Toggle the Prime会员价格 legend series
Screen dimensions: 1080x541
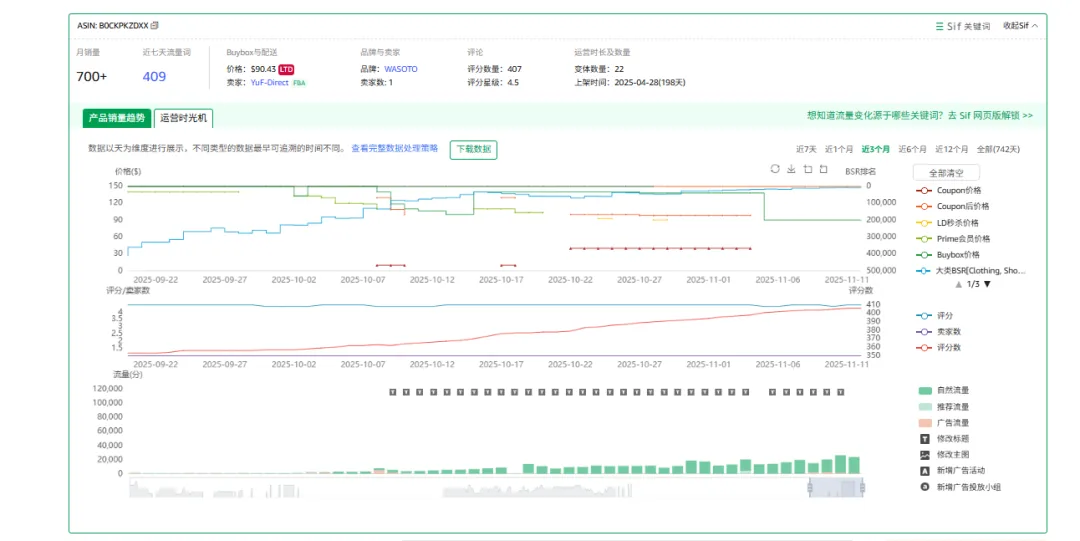(953, 238)
